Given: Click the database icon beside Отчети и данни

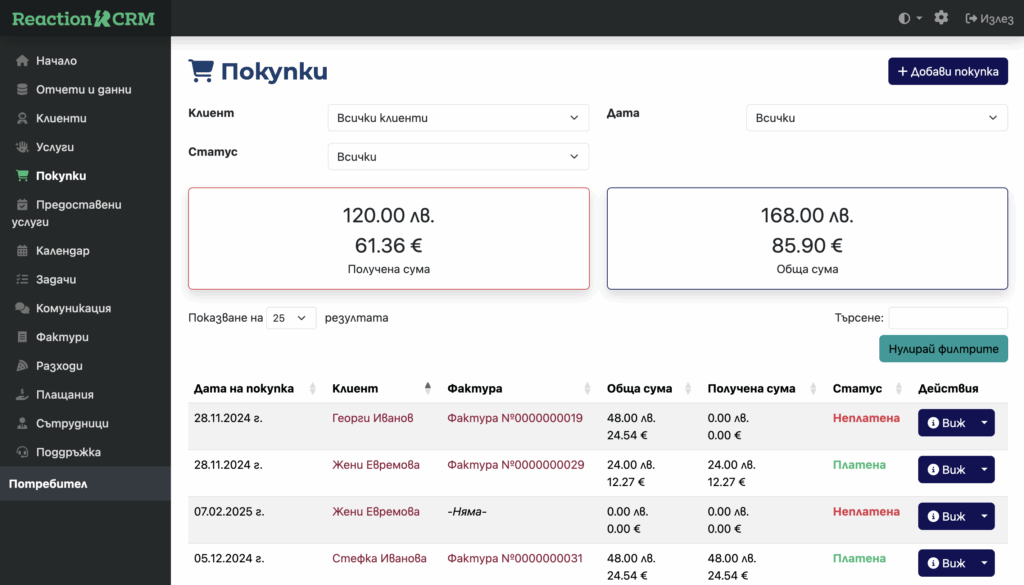Looking at the screenshot, I should [22, 90].
